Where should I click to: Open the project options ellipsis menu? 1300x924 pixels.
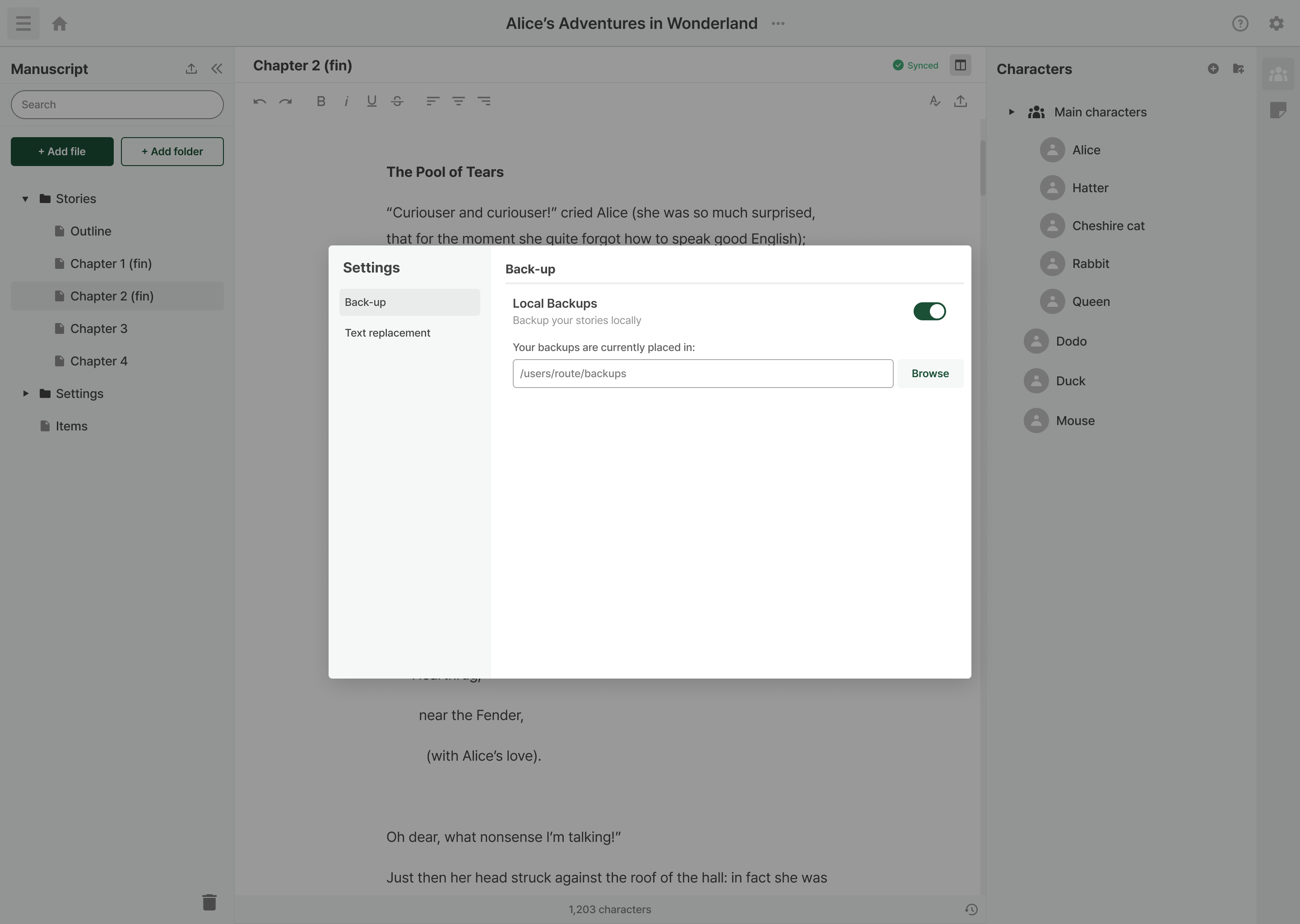(778, 23)
